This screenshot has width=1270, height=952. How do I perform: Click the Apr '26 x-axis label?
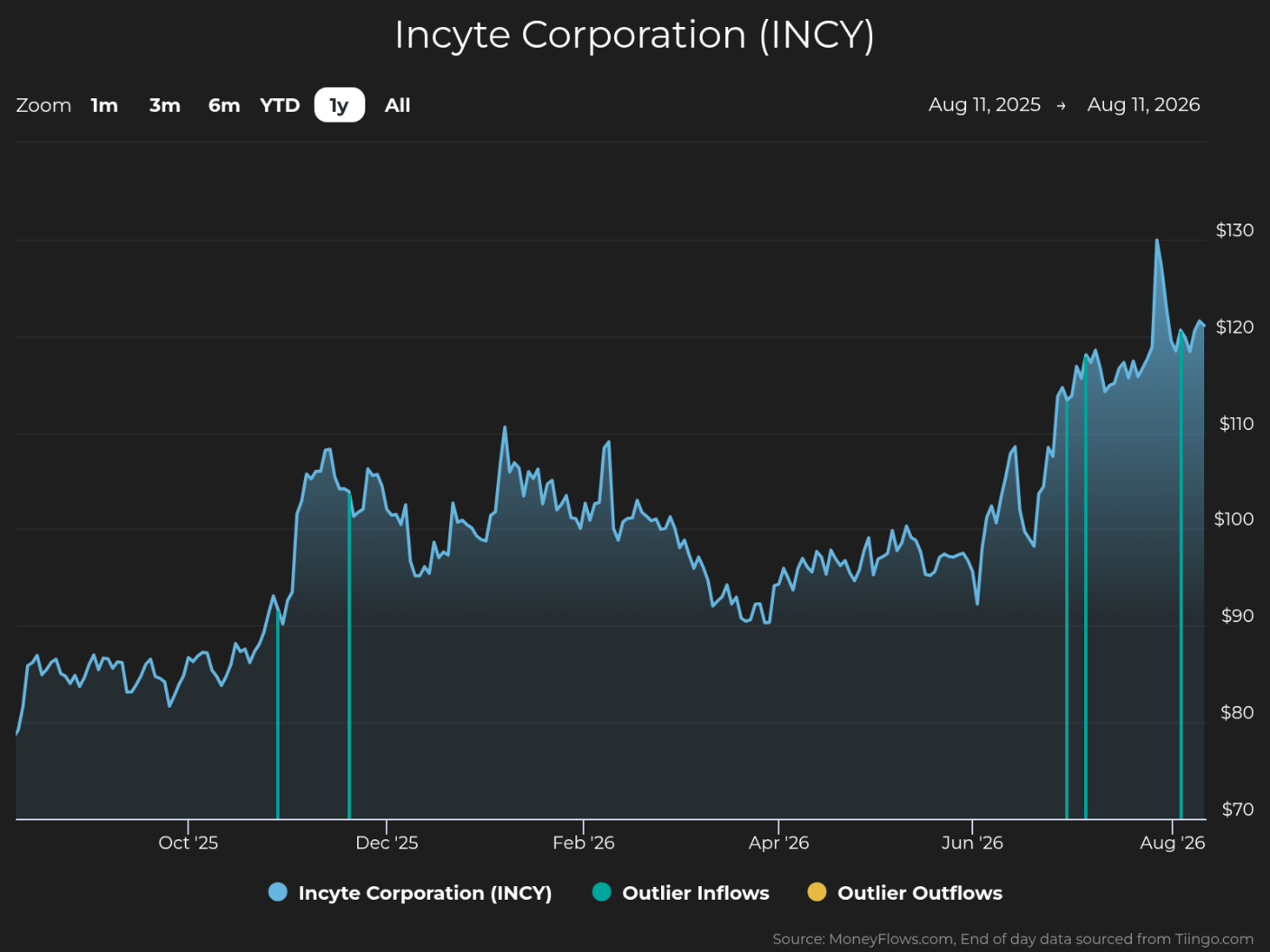pos(778,843)
